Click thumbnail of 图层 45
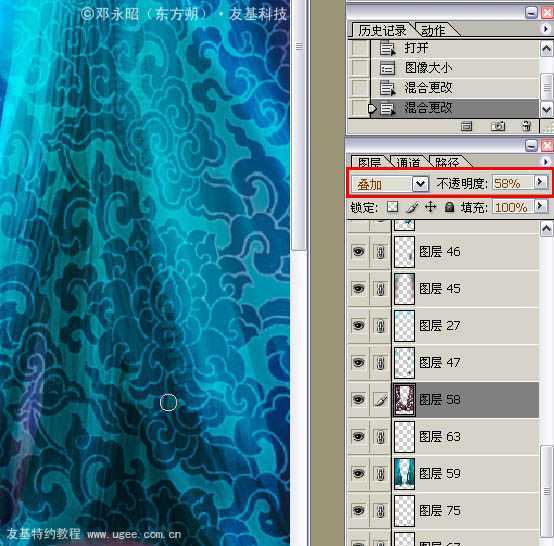554x546 pixels. pyautogui.click(x=404, y=289)
